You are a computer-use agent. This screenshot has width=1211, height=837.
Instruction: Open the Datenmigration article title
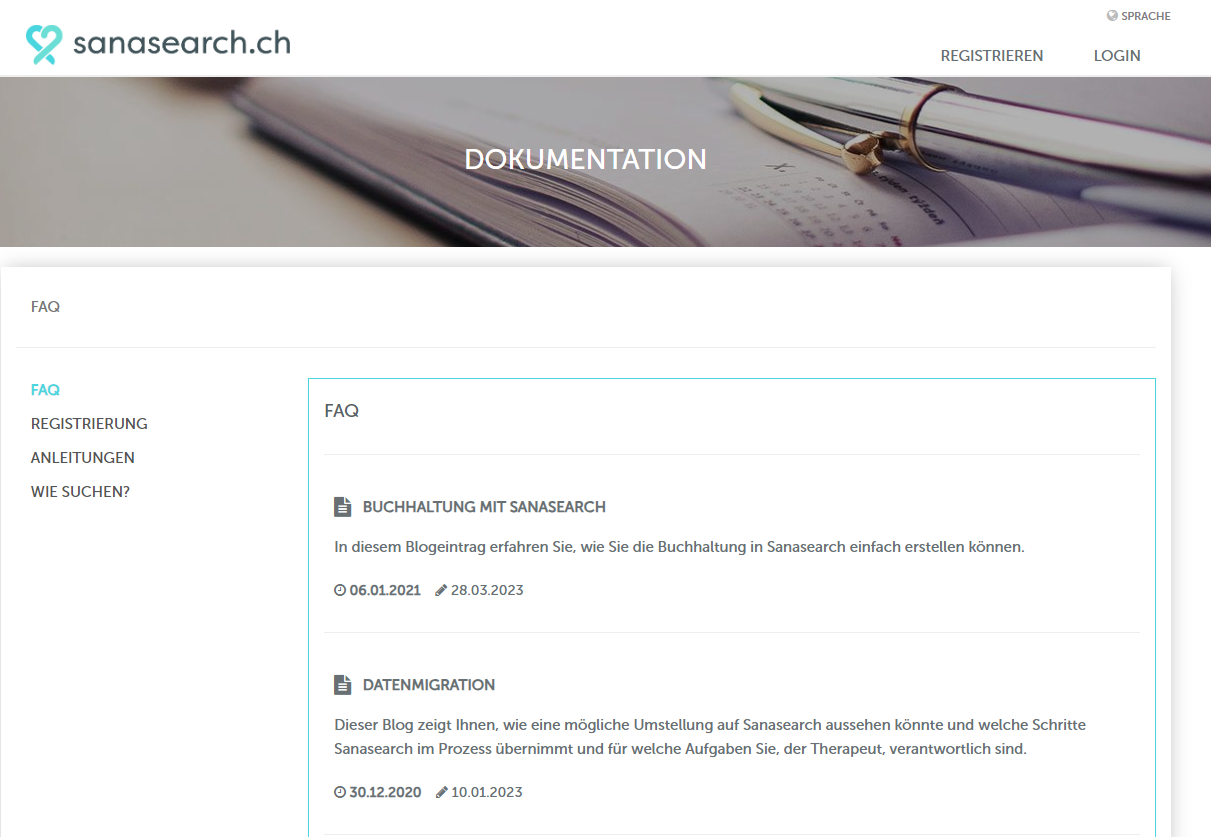[x=429, y=685]
